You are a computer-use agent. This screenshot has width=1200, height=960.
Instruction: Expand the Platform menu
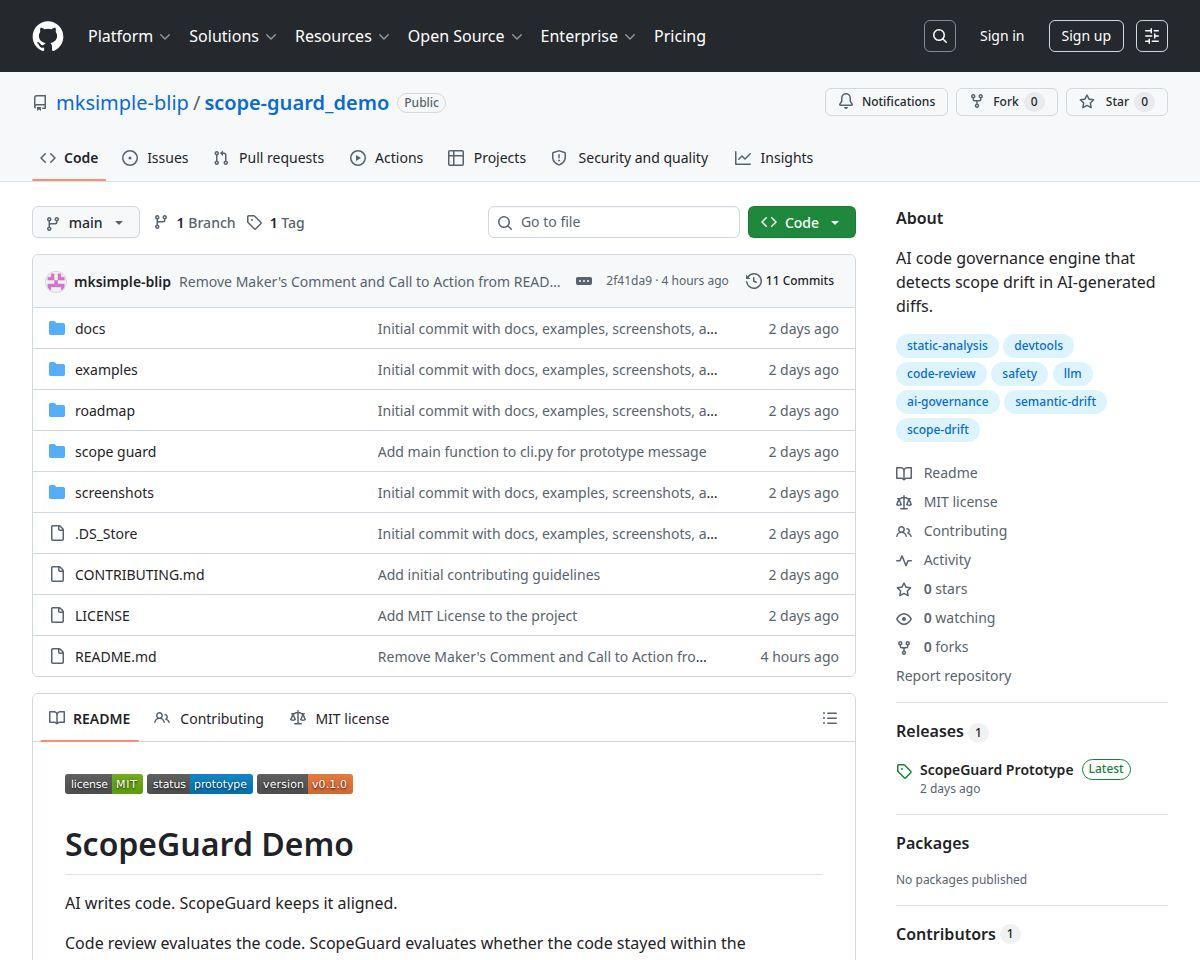click(129, 36)
